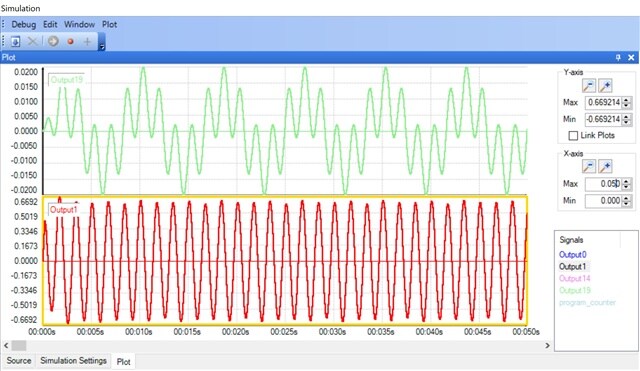The height and width of the screenshot is (371, 640).
Task: Select the program_counter signal
Action: pos(587,302)
